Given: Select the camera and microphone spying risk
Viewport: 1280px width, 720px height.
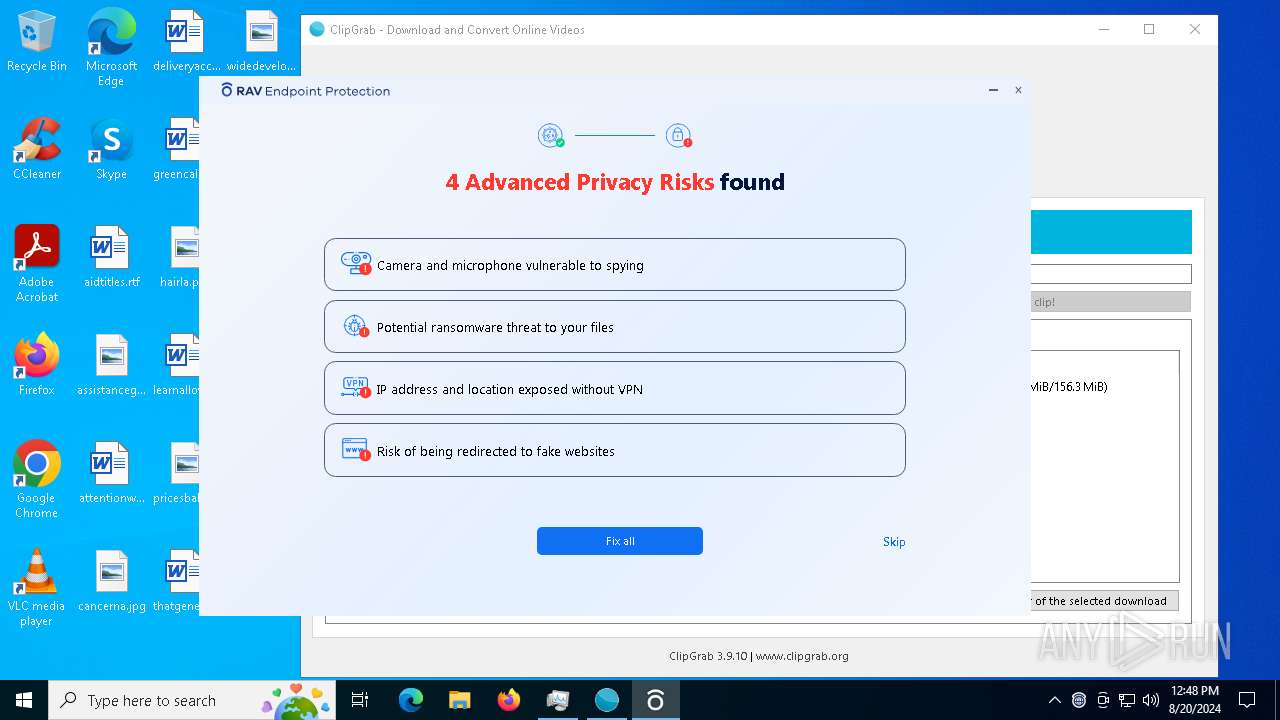Looking at the screenshot, I should point(614,265).
